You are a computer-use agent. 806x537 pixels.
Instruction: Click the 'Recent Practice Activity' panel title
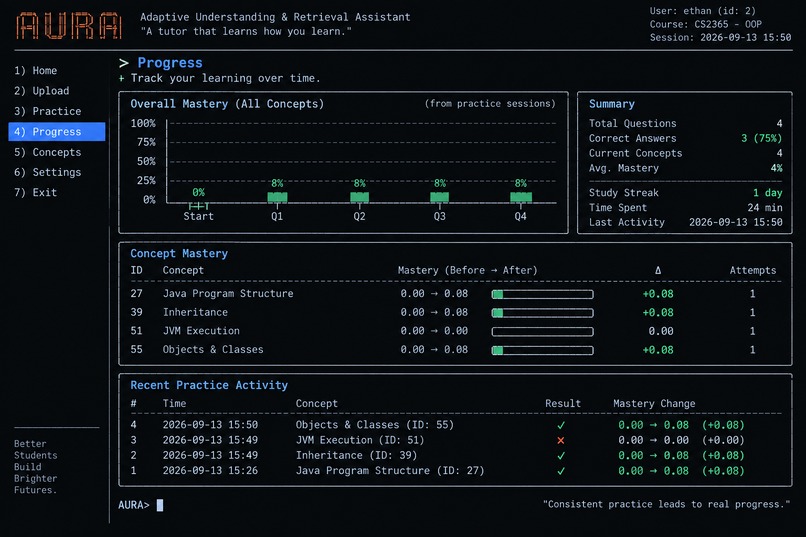pos(209,385)
